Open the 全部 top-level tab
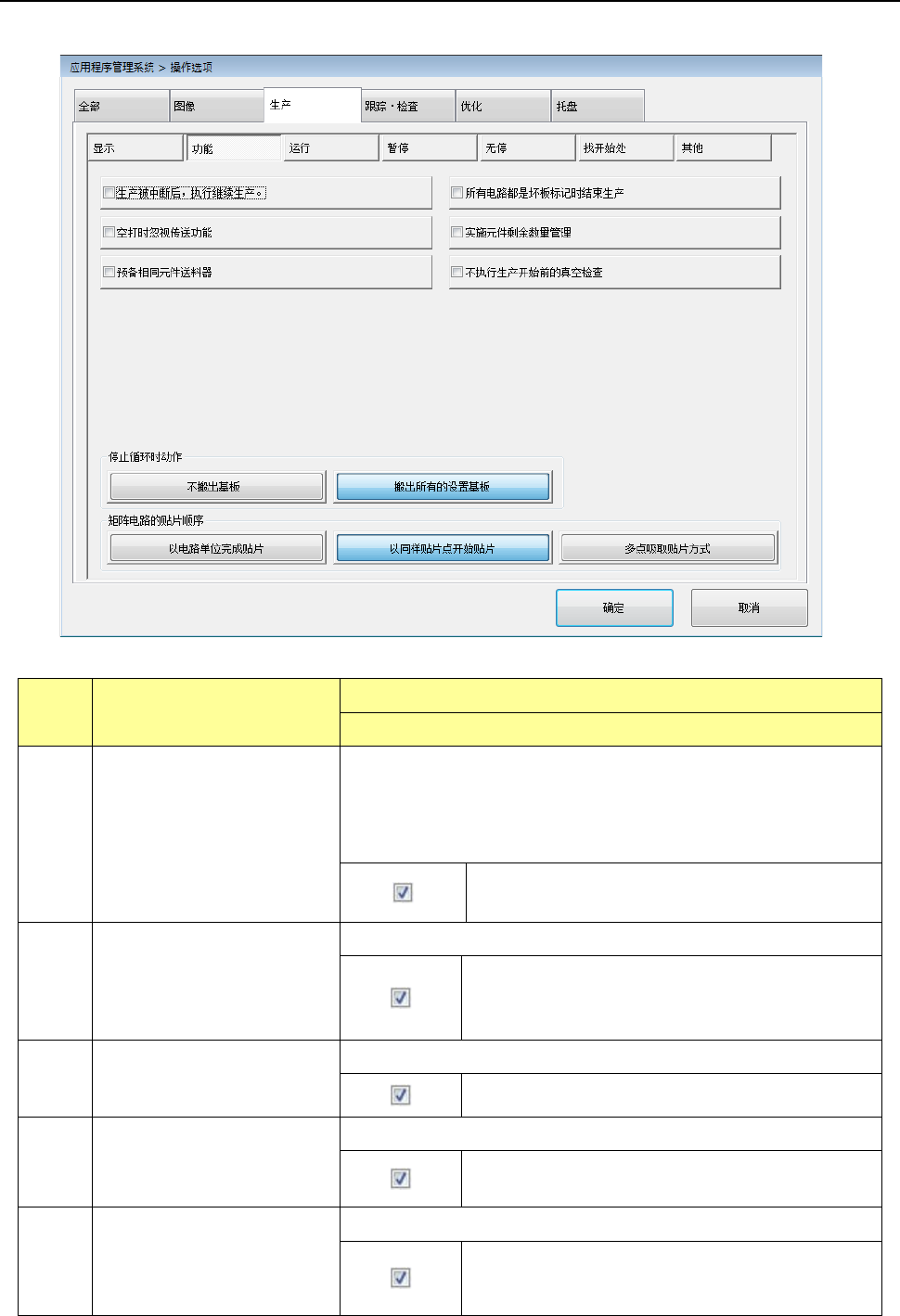 [x=122, y=106]
